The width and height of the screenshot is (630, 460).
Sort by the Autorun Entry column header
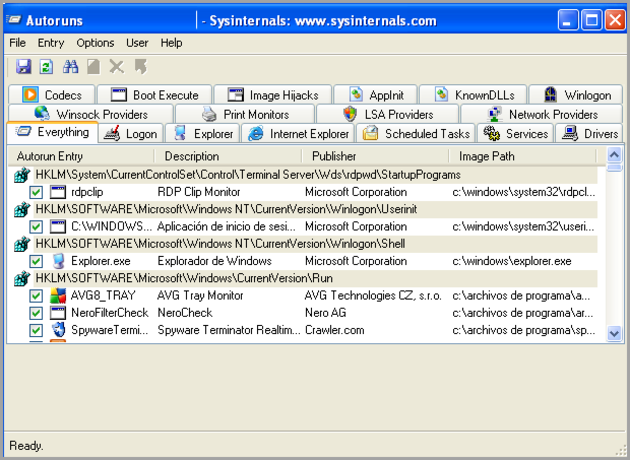click(x=81, y=156)
